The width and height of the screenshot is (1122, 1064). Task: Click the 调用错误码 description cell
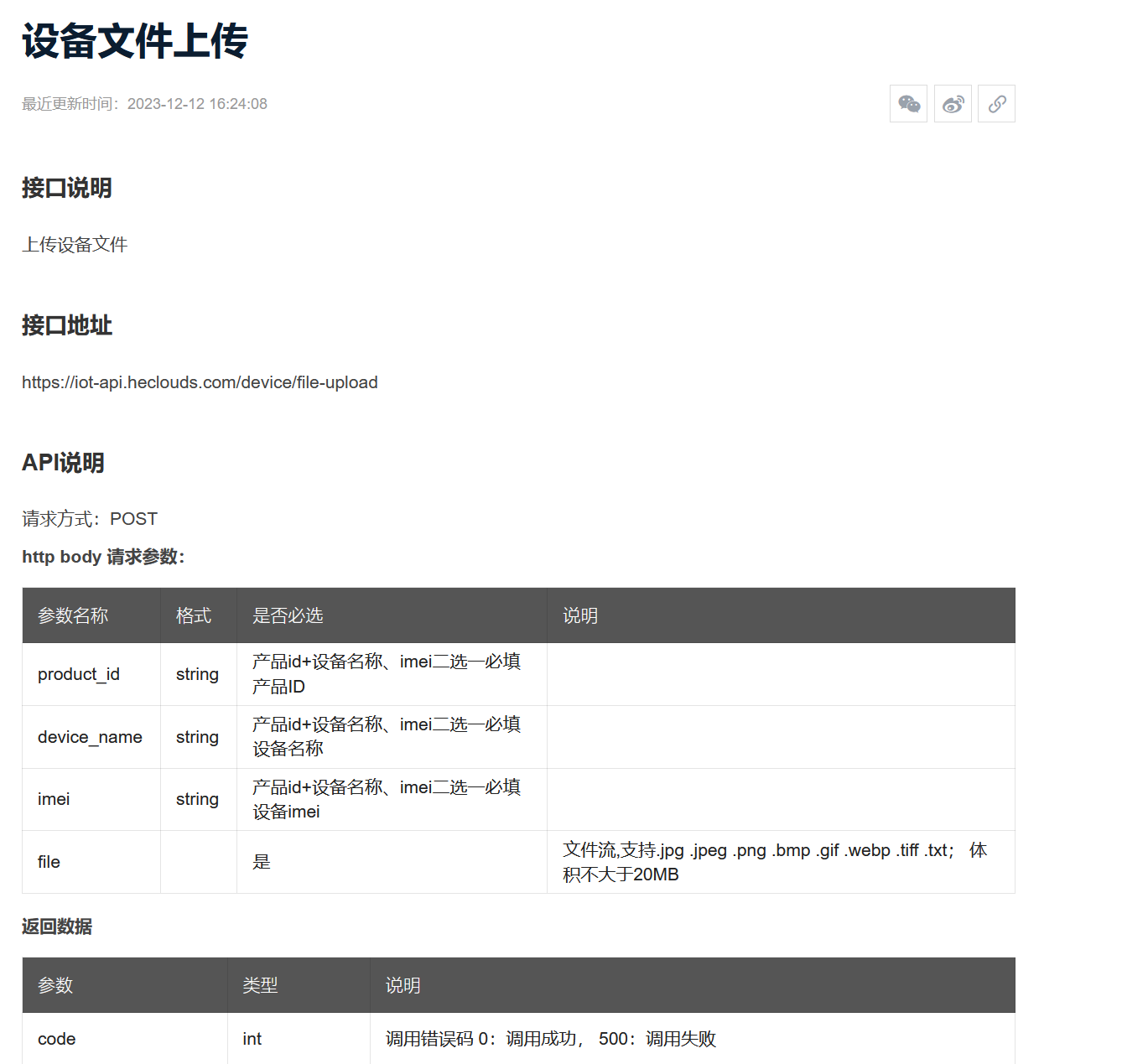point(693,1039)
